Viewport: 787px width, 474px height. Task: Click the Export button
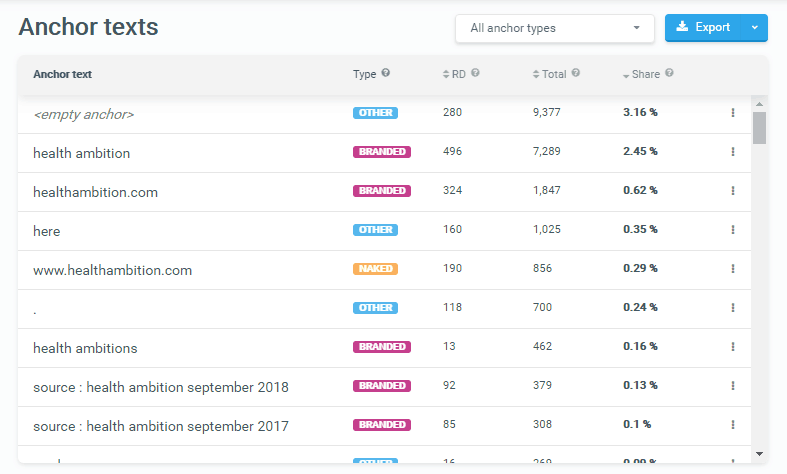point(704,28)
